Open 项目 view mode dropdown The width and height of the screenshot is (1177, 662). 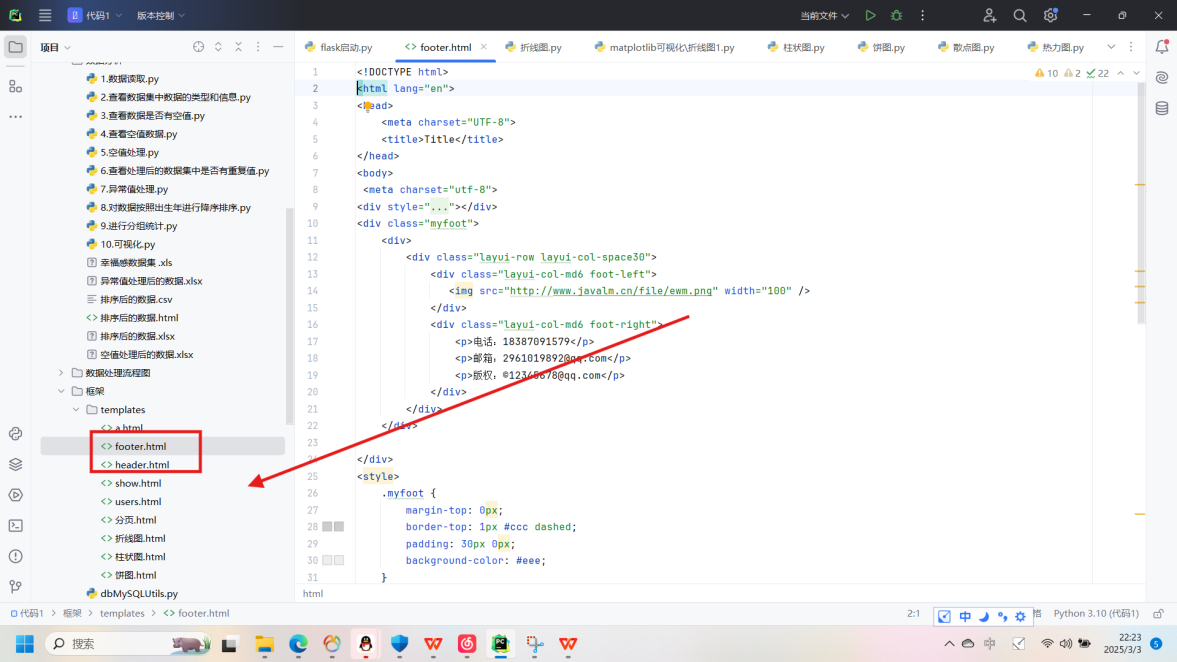(x=56, y=47)
